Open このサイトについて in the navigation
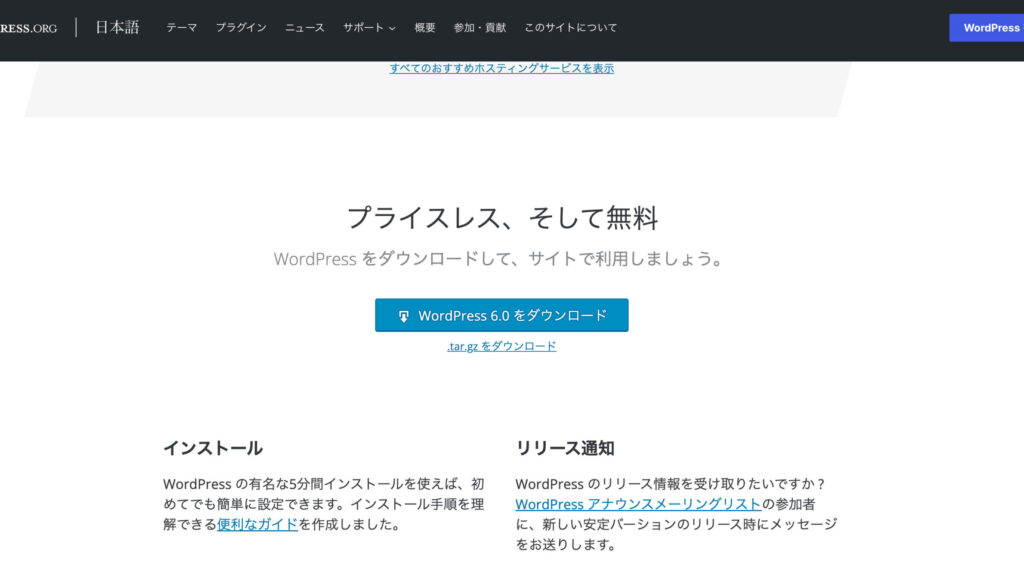This screenshot has width=1024, height=576. pyautogui.click(x=571, y=28)
